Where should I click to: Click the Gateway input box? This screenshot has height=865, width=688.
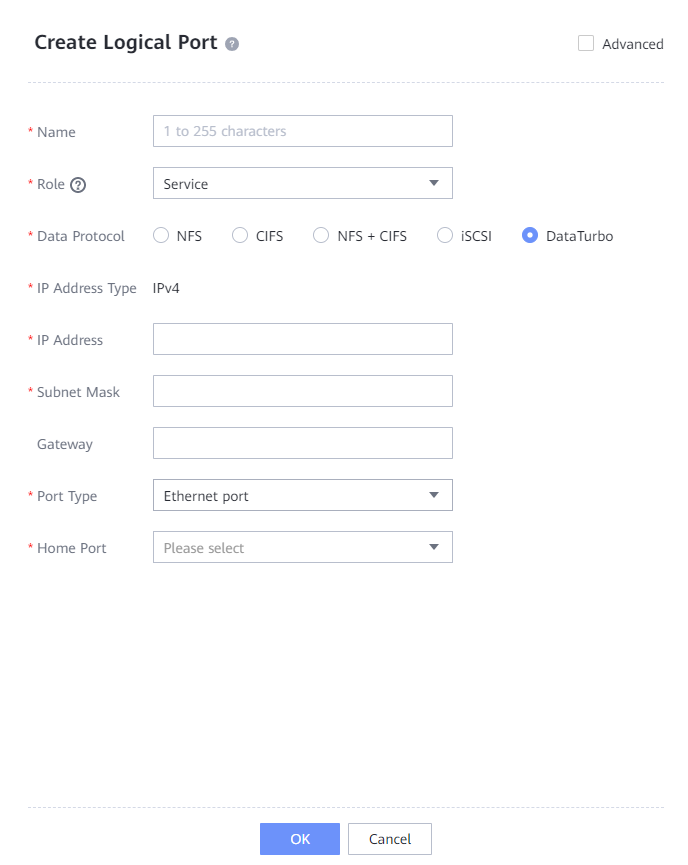302,443
